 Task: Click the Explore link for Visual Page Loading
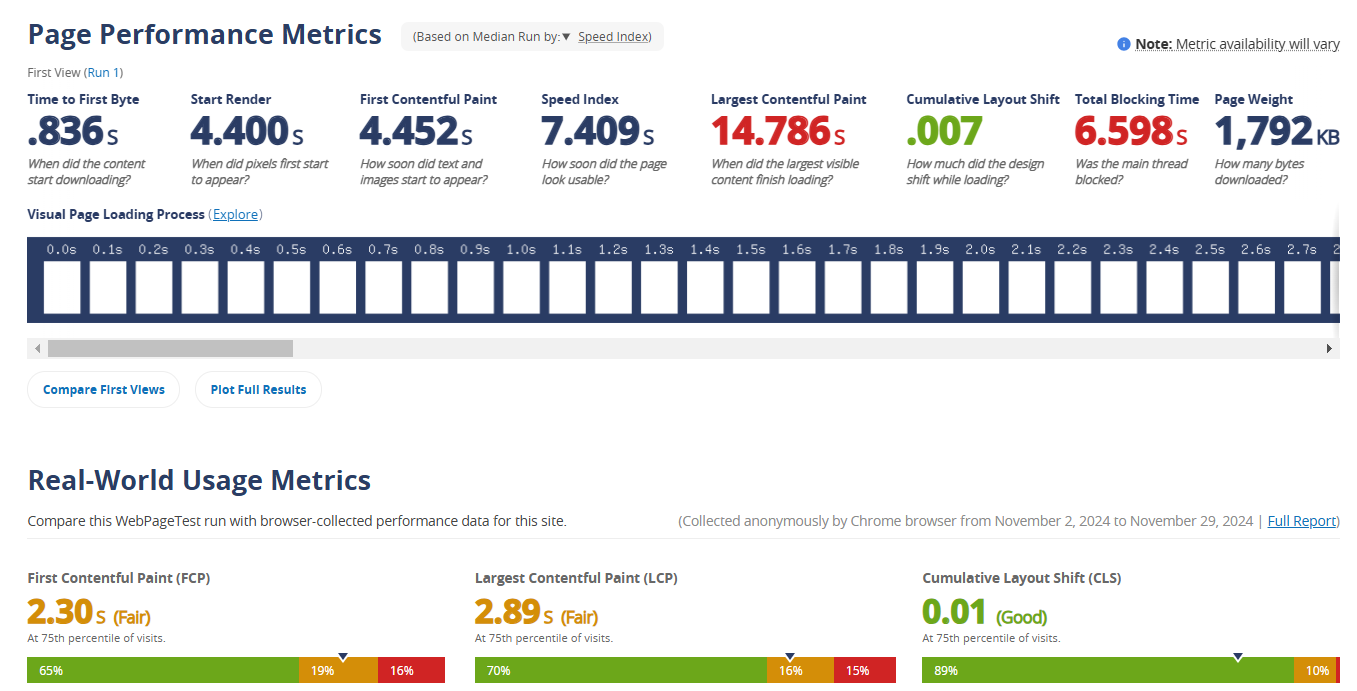[x=236, y=214]
